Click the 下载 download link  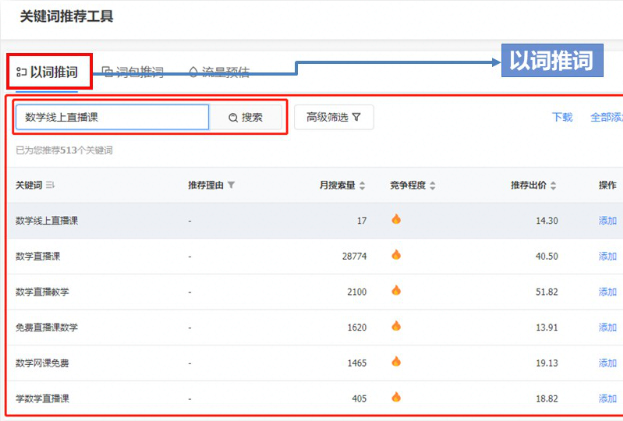click(562, 117)
